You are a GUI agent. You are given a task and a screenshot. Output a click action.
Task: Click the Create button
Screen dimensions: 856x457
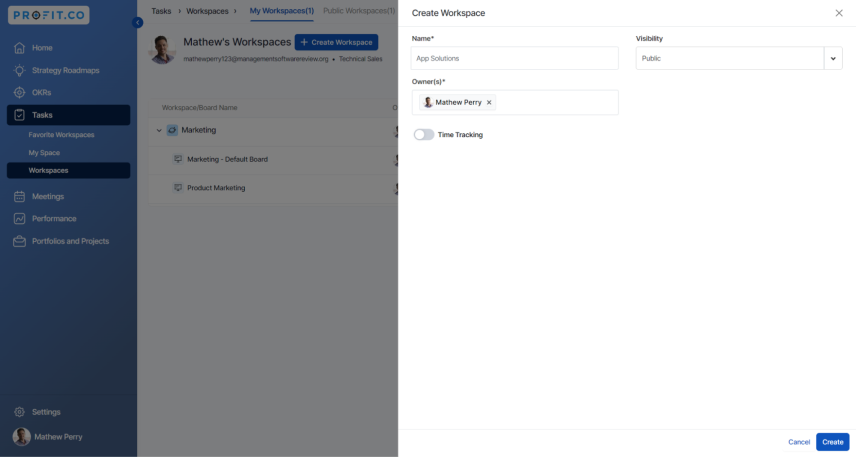pyautogui.click(x=833, y=442)
